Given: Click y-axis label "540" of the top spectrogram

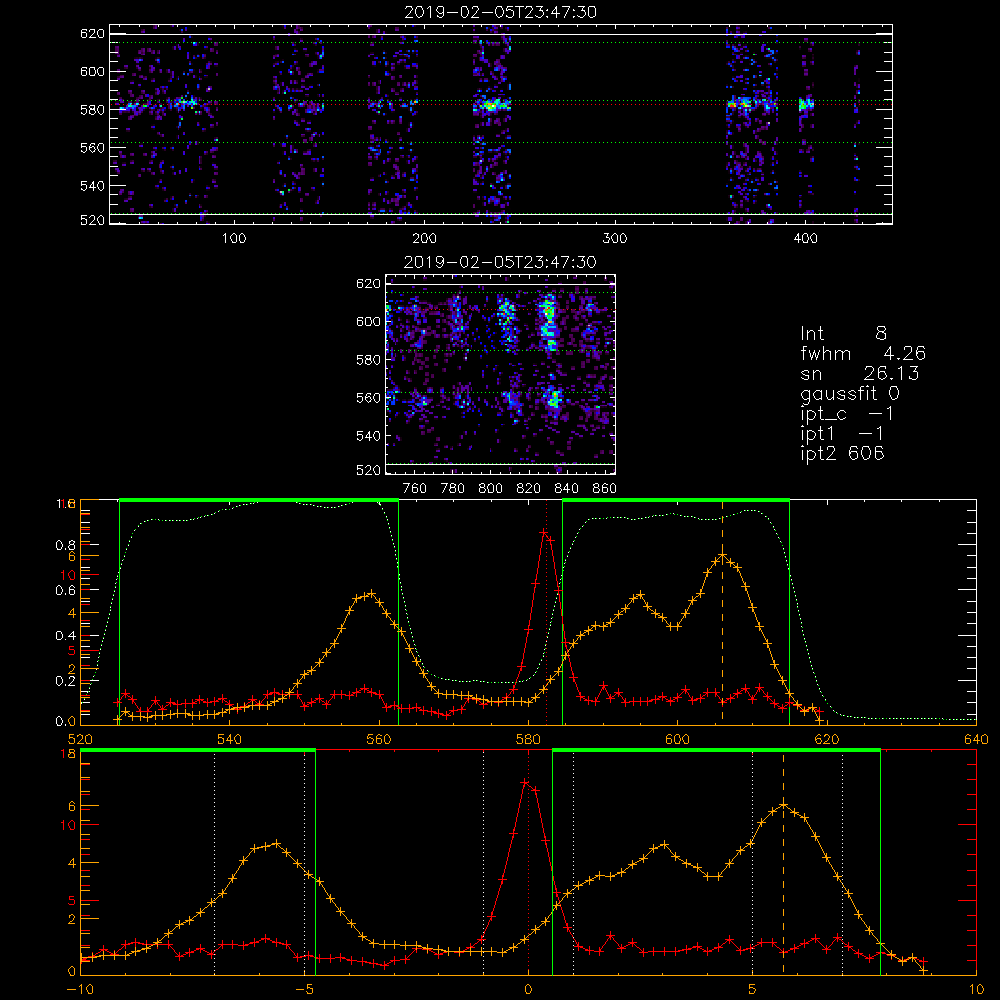Looking at the screenshot, I should pyautogui.click(x=92, y=186).
